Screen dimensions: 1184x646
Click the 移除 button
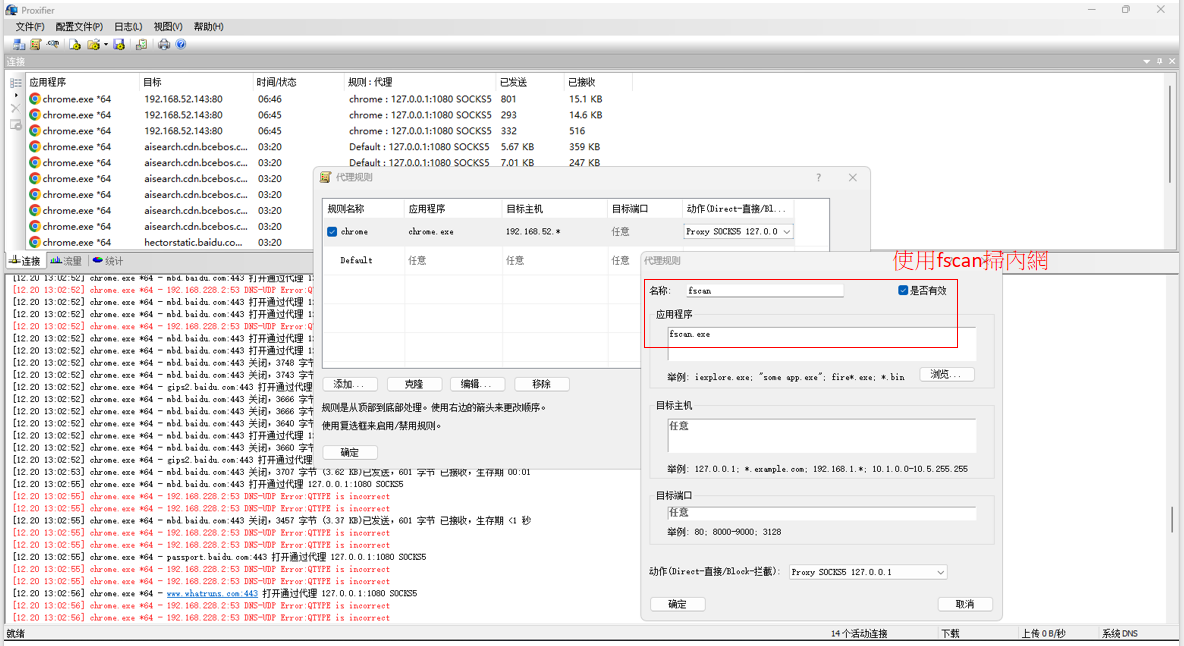point(541,384)
